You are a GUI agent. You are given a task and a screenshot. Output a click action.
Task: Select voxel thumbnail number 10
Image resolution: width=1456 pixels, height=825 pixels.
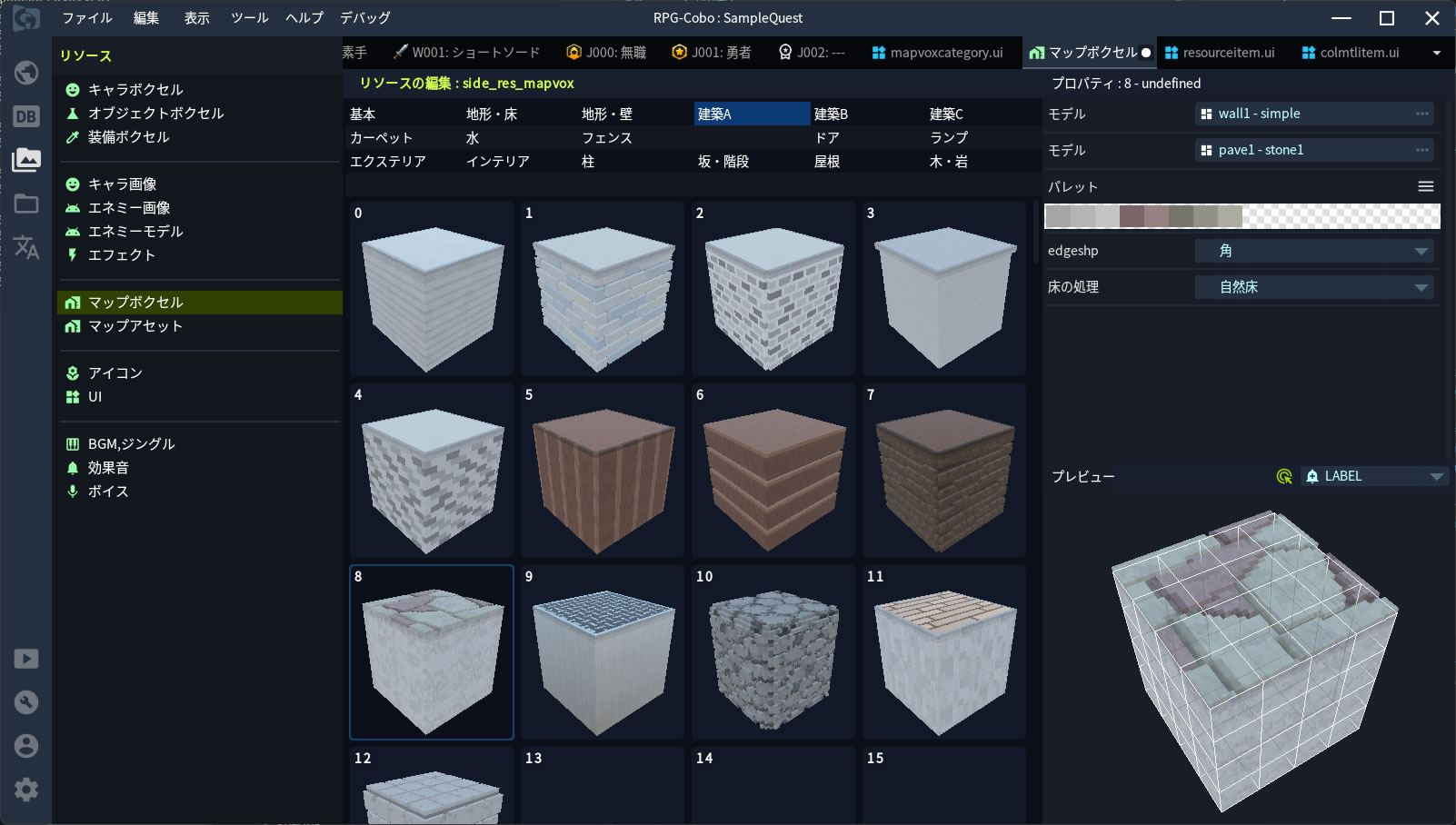(773, 652)
